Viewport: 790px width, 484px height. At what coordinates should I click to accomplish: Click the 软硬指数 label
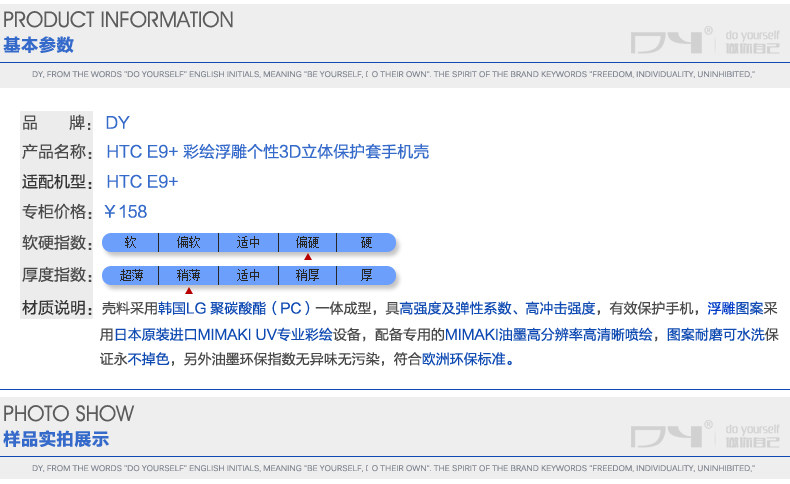coord(56,243)
